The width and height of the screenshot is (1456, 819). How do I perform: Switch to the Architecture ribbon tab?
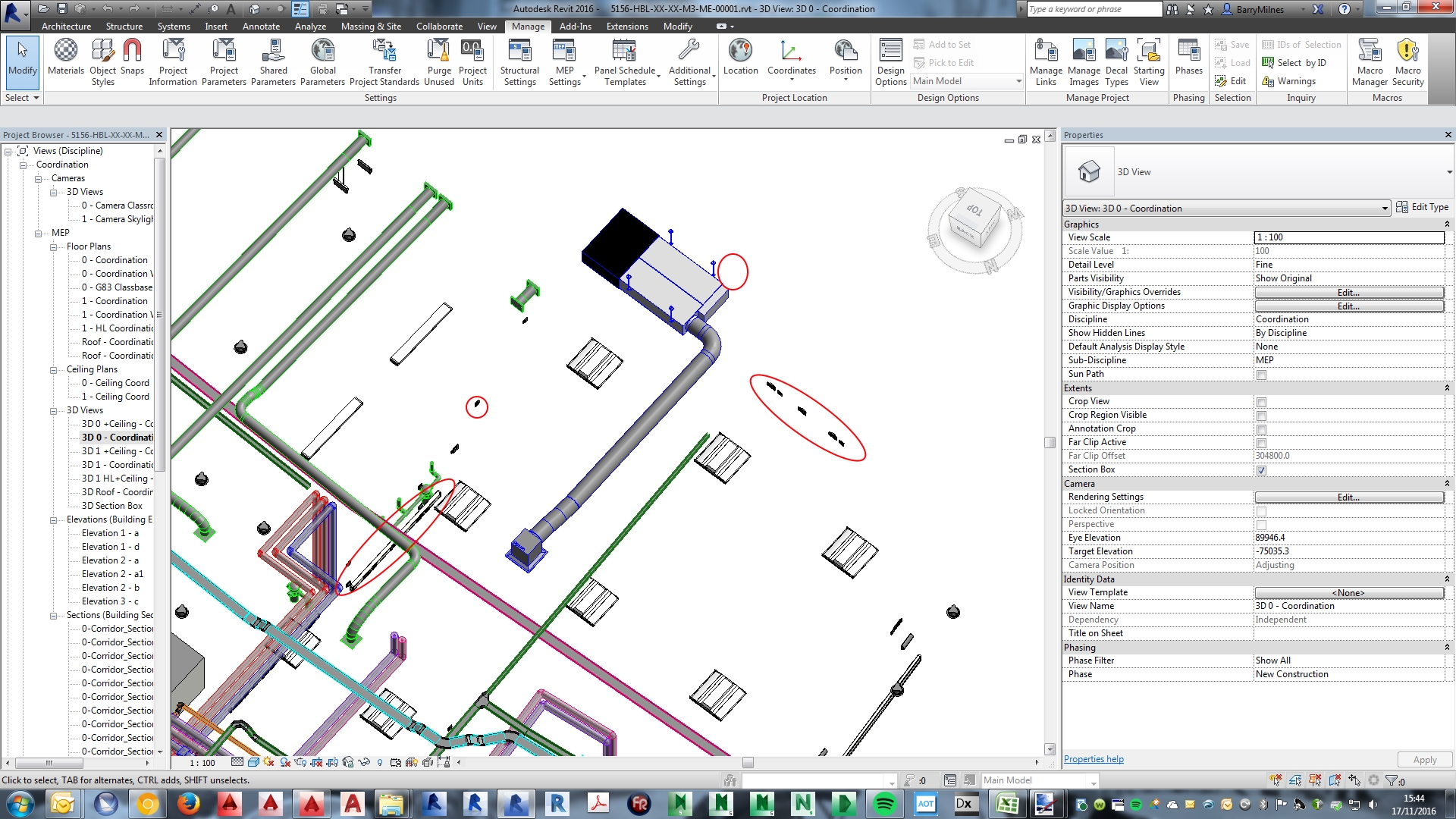coord(66,26)
